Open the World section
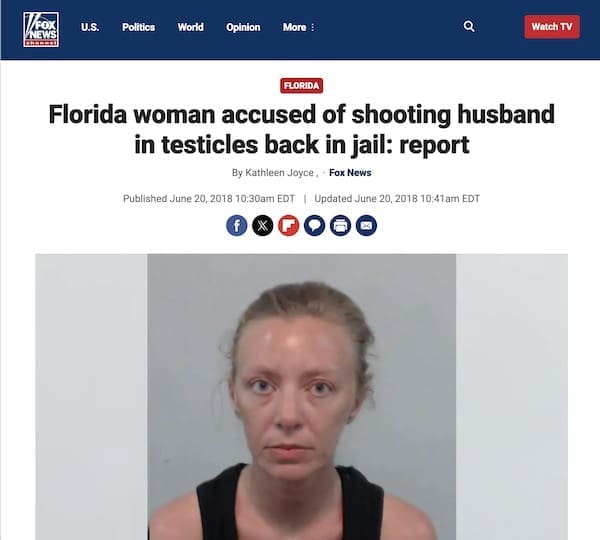 (191, 27)
